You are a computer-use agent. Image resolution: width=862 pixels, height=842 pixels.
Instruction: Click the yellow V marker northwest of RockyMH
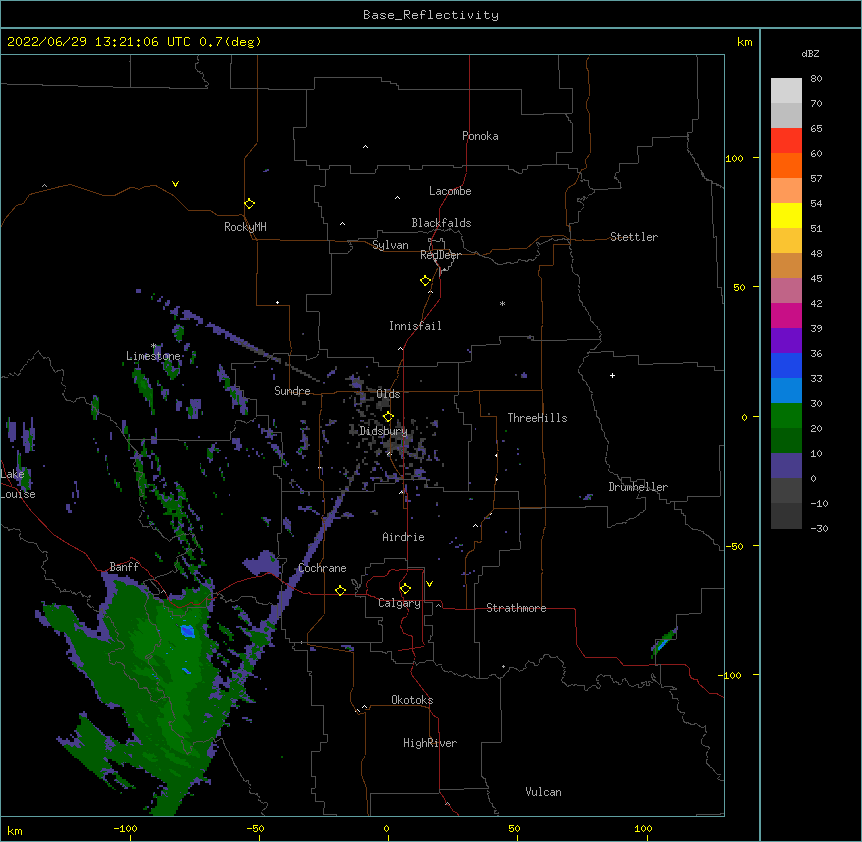pos(175,184)
